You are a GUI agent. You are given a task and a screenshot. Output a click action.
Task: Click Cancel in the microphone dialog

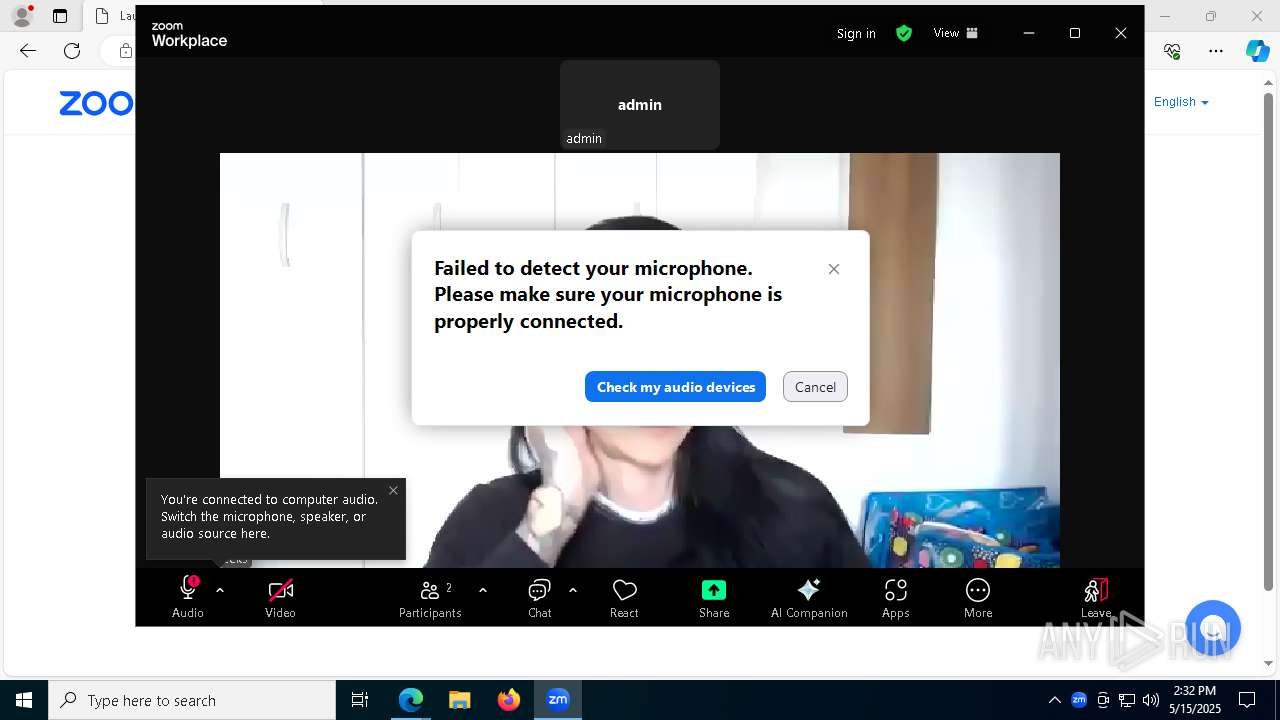coord(815,387)
